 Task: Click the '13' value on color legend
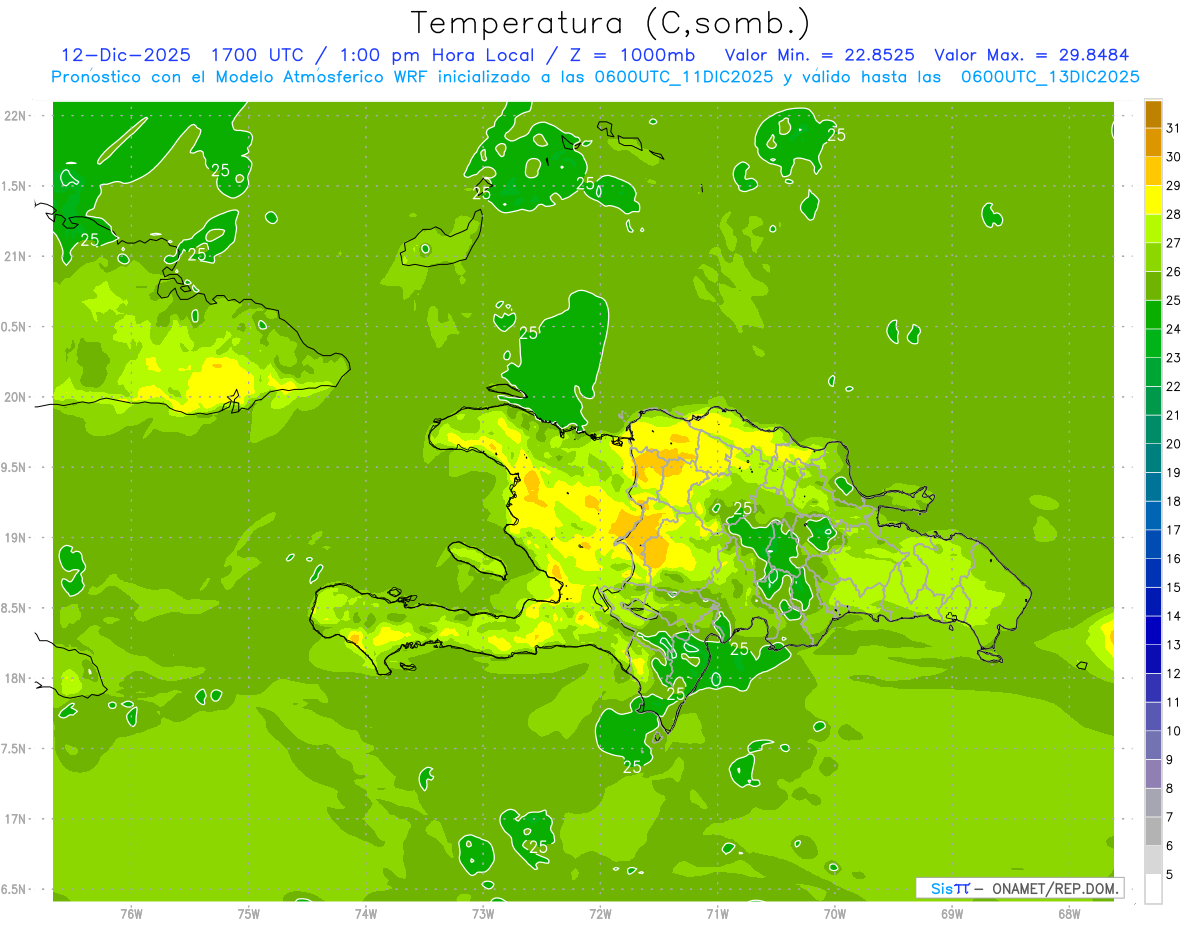pos(1174,645)
